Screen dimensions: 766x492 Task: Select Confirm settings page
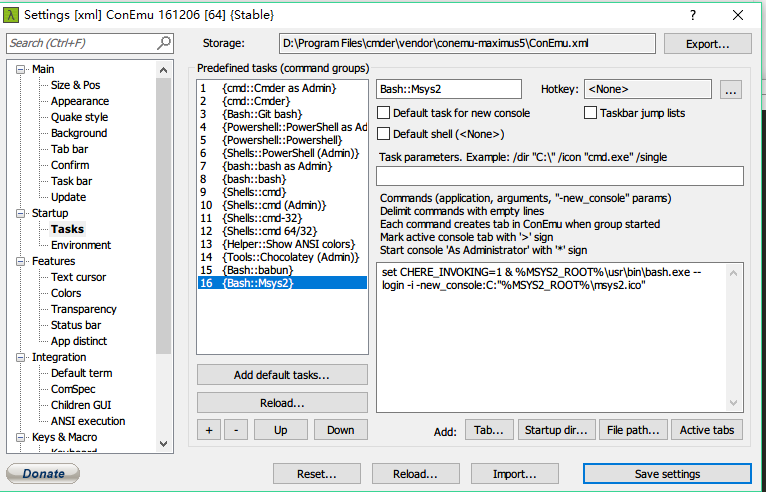(70, 165)
